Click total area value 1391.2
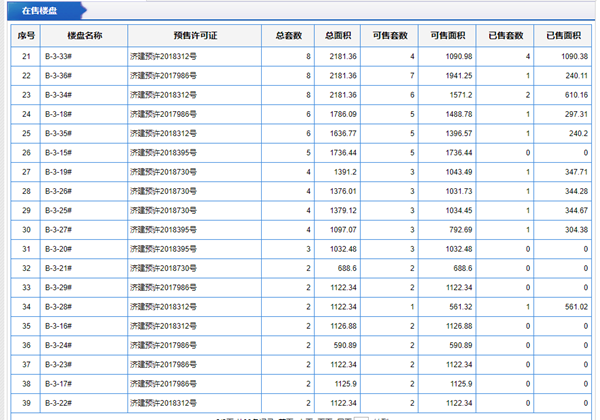Screen dimensions: 600x420 pyautogui.click(x=345, y=172)
